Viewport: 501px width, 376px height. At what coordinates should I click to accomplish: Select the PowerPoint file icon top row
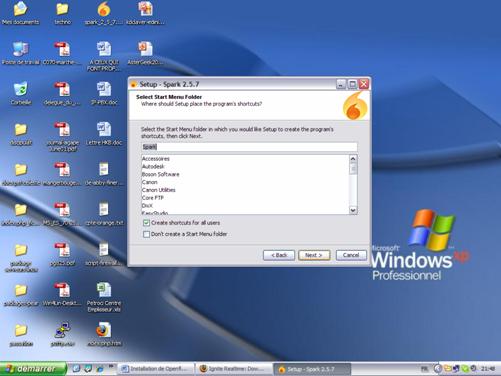[145, 13]
